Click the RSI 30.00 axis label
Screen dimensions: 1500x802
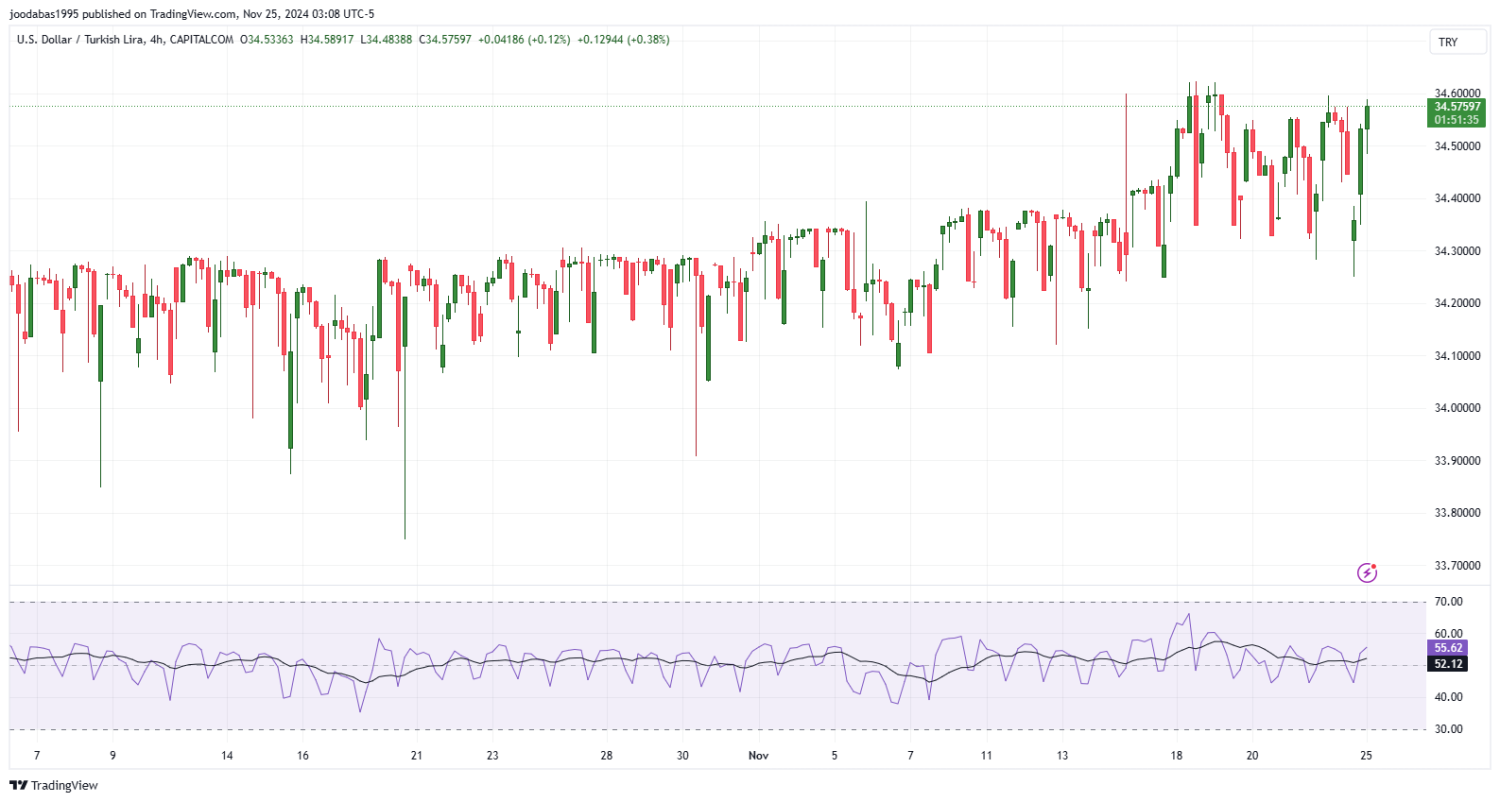coord(1449,729)
